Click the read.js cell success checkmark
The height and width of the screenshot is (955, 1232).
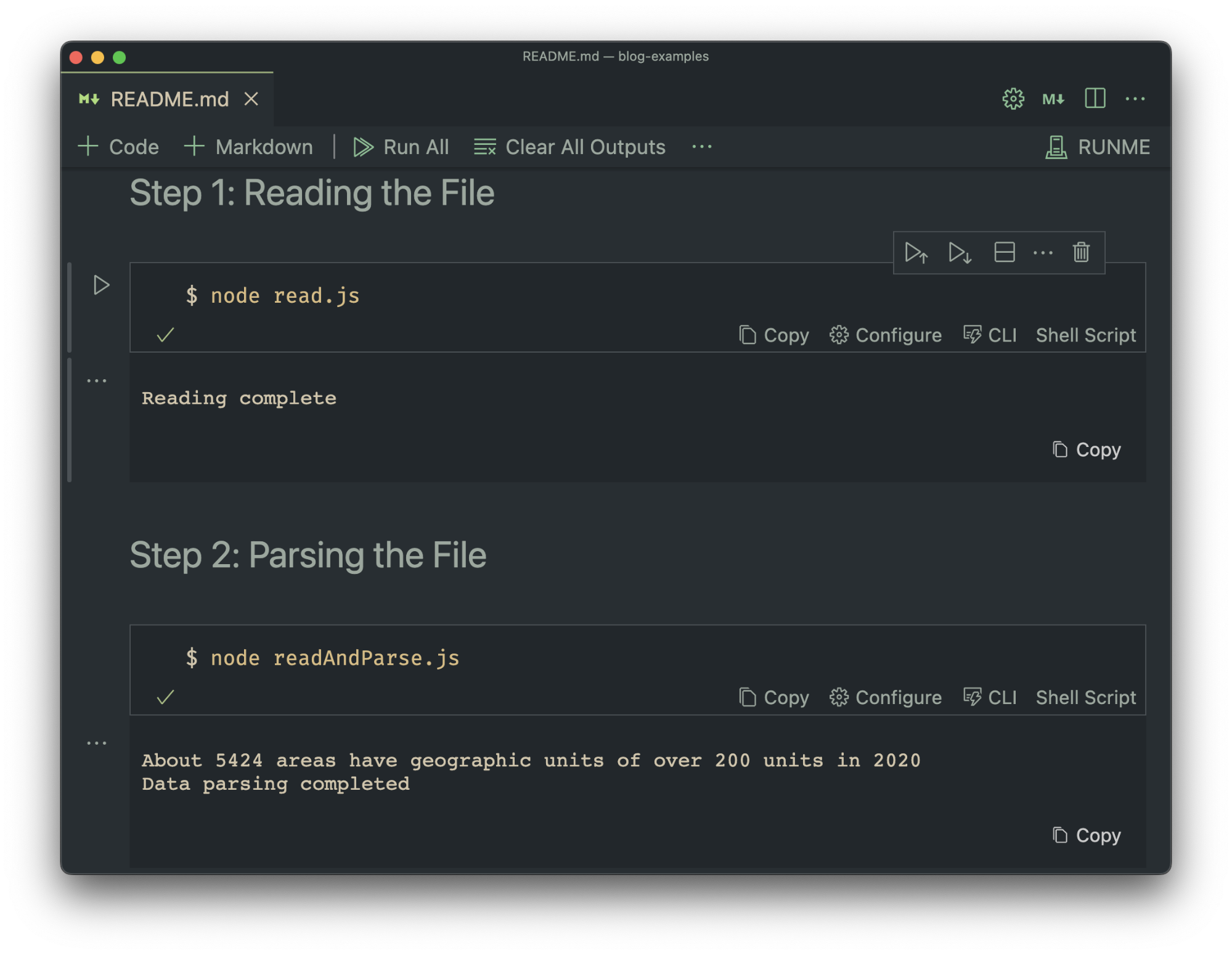[x=165, y=335]
